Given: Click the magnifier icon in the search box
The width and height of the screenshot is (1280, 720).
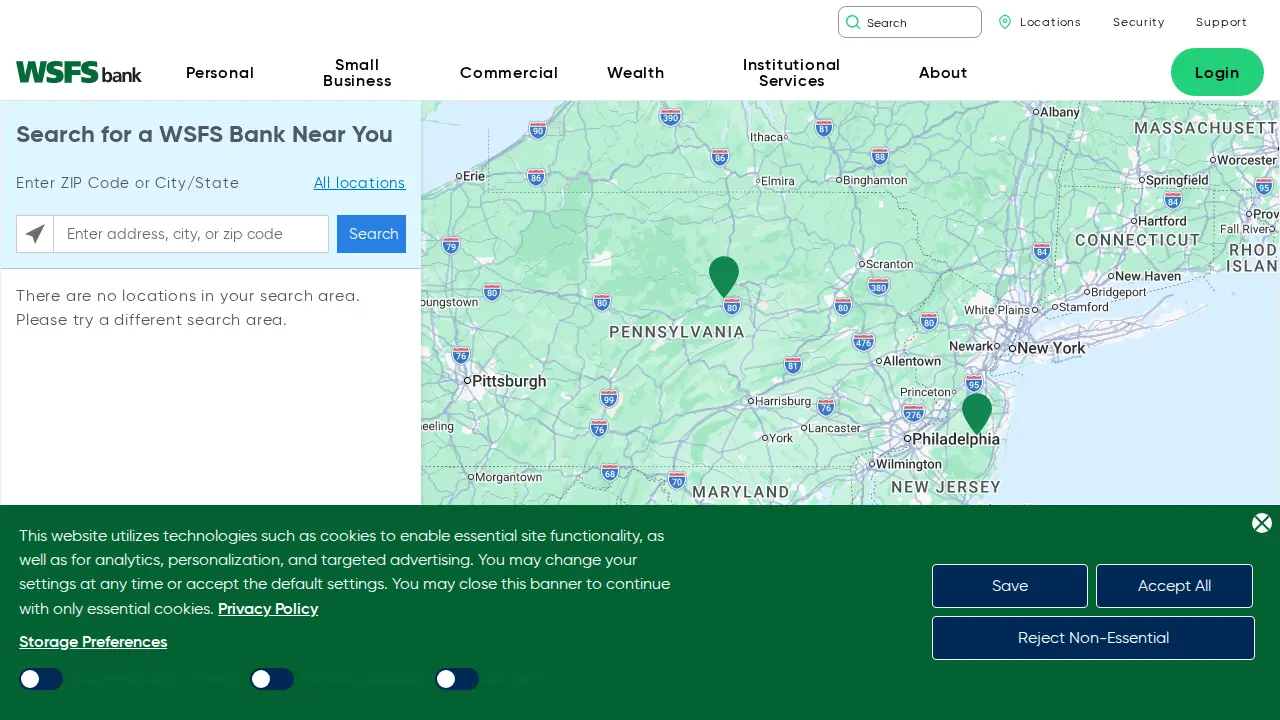Looking at the screenshot, I should coord(853,22).
